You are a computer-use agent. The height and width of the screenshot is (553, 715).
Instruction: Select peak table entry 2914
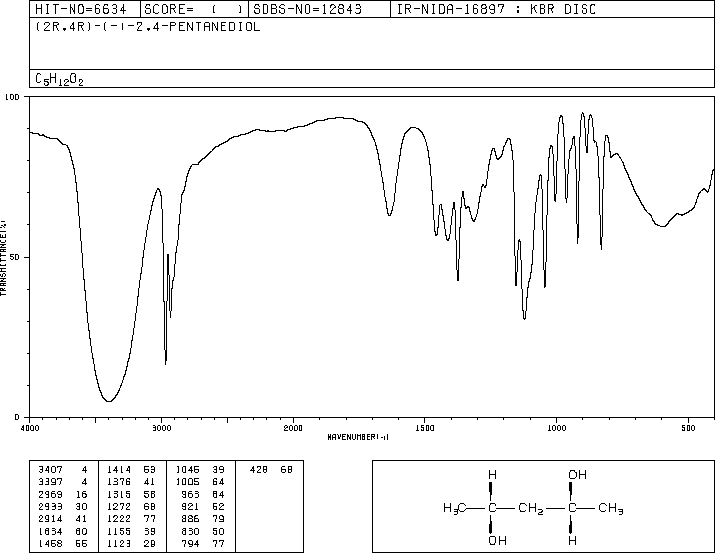(x=51, y=519)
